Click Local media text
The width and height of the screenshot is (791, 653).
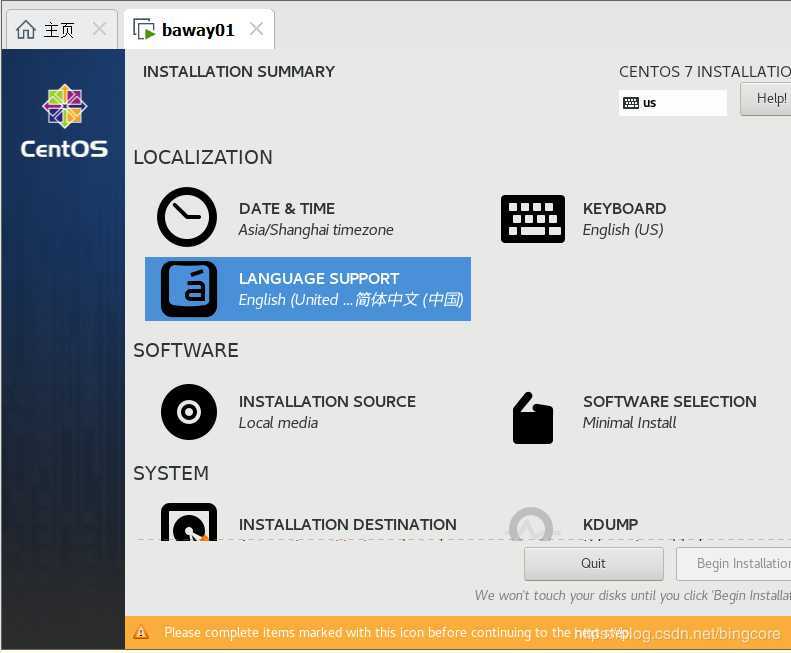click(278, 423)
